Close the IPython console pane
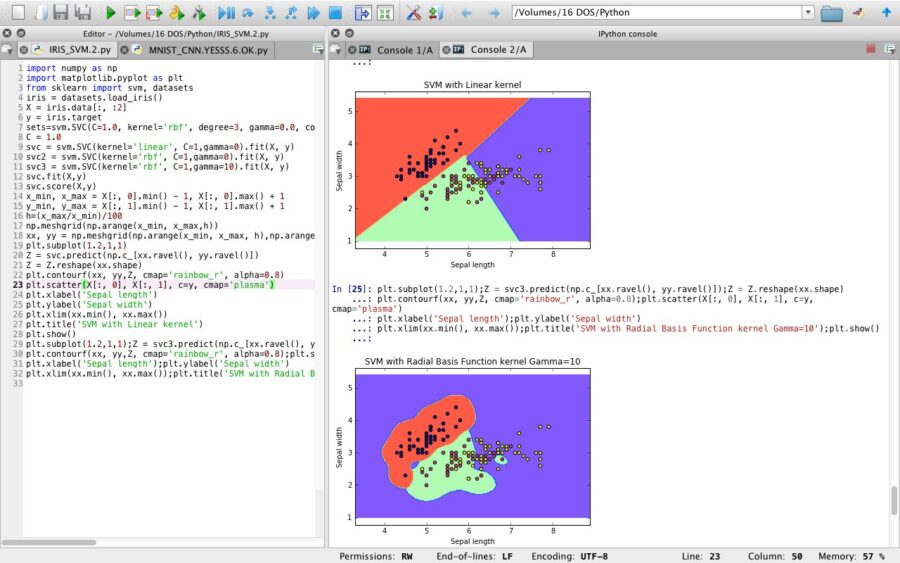Viewport: 900px width, 563px height. pos(335,33)
